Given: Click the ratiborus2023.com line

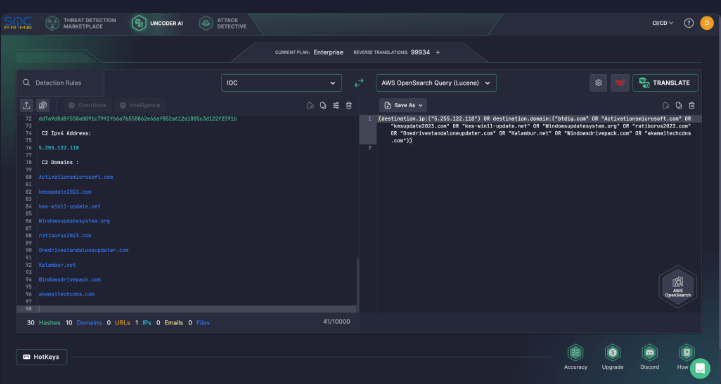Looking at the screenshot, I should pos(65,235).
